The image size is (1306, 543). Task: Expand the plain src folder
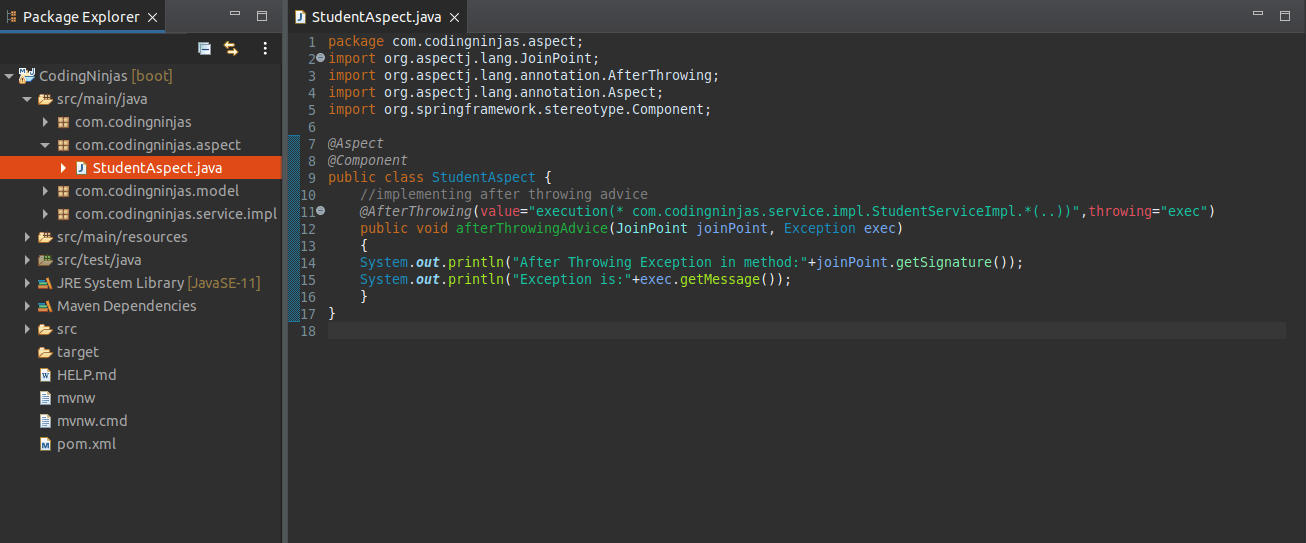pos(27,329)
